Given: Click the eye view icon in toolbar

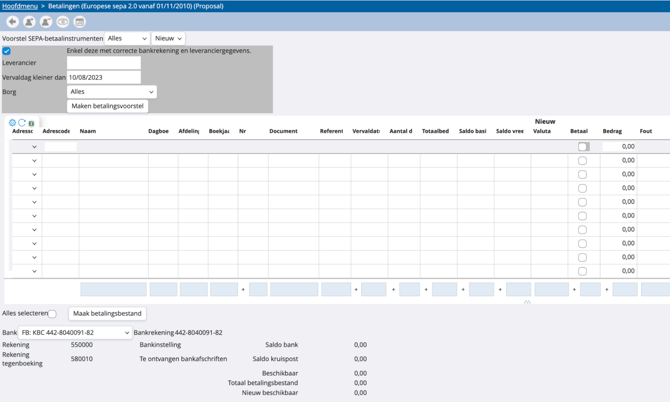Looking at the screenshot, I should pyautogui.click(x=63, y=22).
